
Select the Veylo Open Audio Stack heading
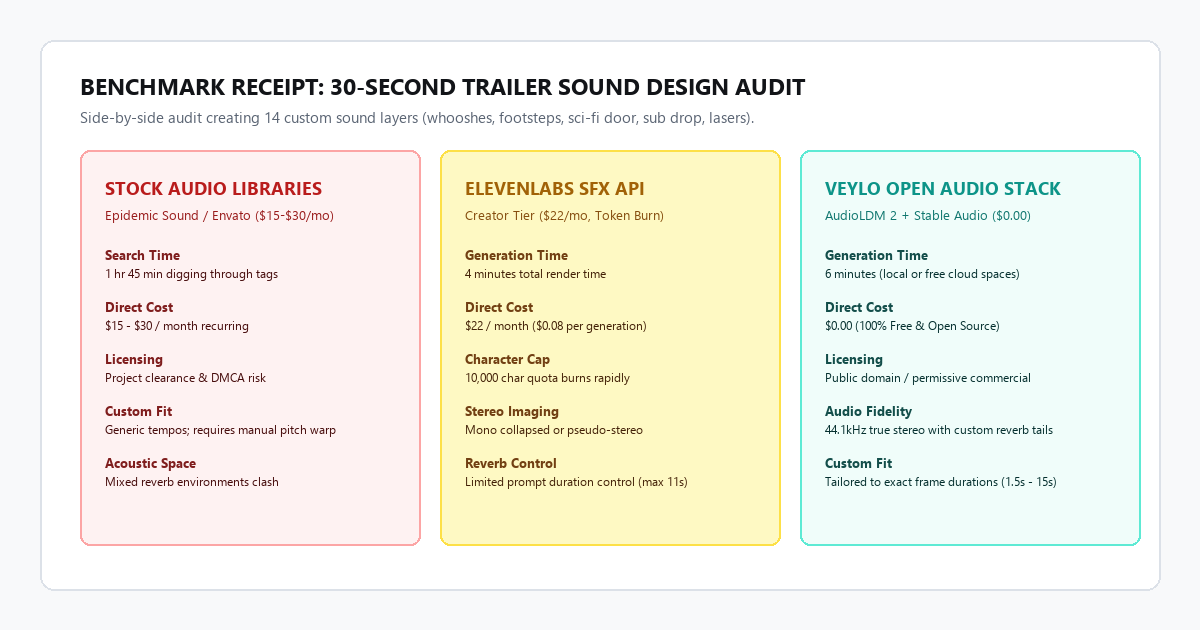click(943, 189)
